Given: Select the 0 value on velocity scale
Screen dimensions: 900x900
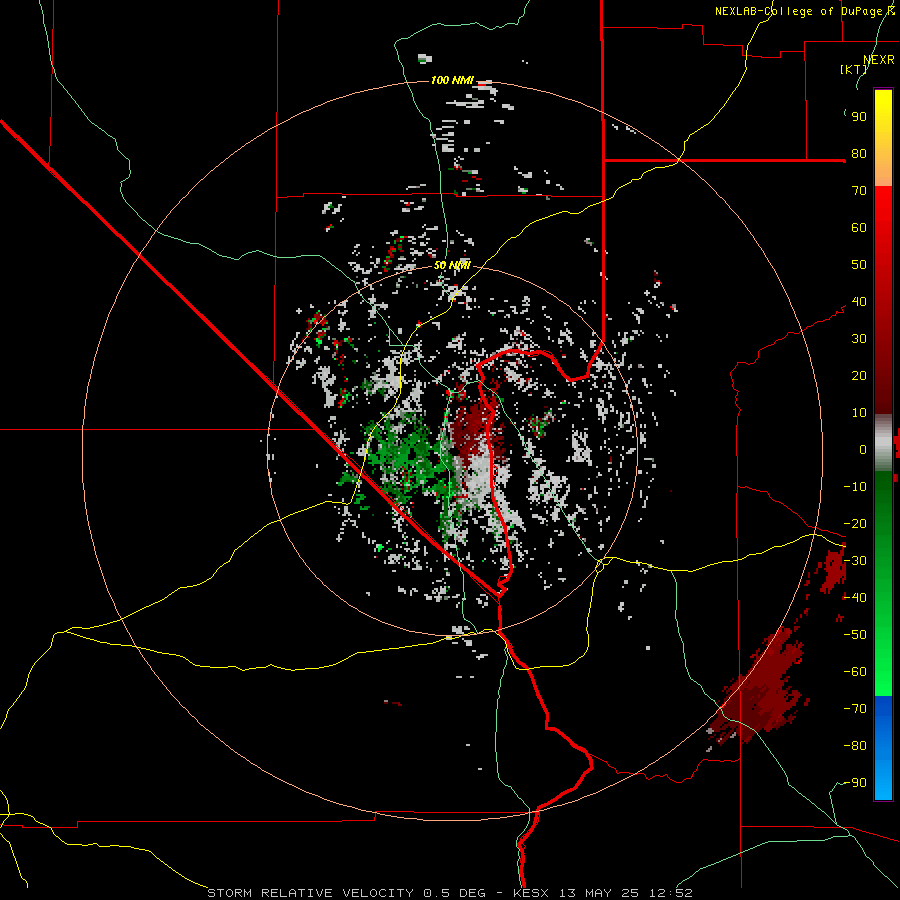Looking at the screenshot, I should coord(863,450).
